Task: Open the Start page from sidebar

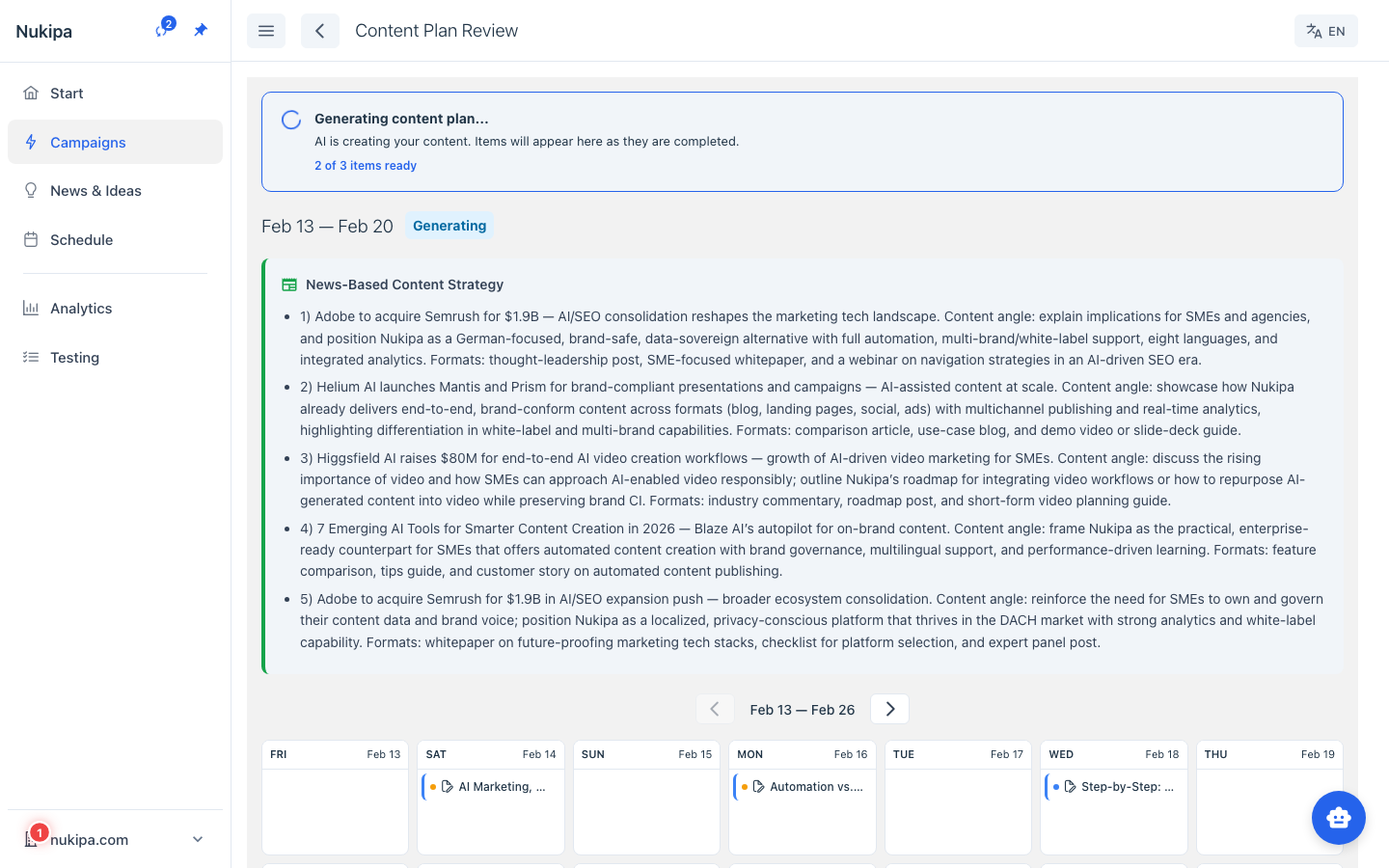Action: click(x=67, y=94)
